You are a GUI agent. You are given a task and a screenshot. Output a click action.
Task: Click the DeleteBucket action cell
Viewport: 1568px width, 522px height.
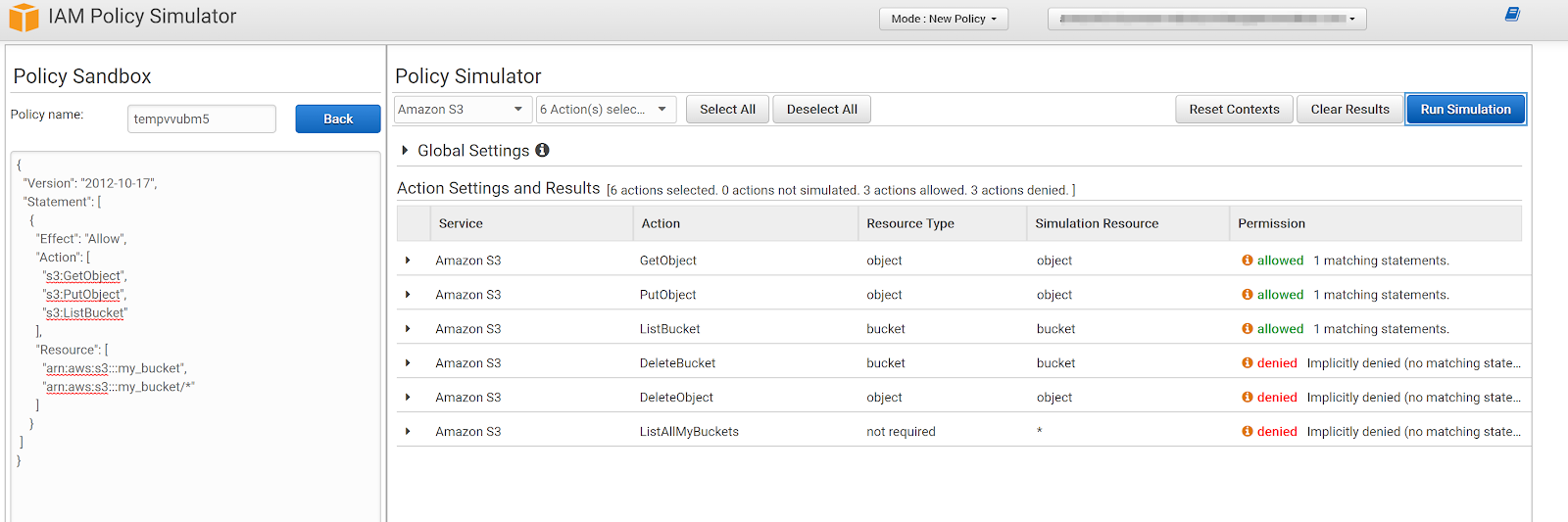pyautogui.click(x=678, y=363)
